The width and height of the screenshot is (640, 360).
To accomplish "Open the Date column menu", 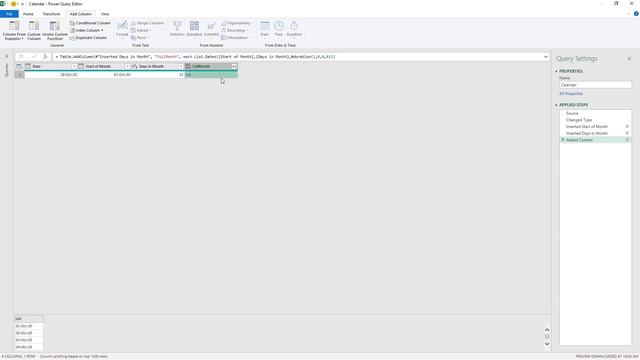I will [x=264, y=29].
